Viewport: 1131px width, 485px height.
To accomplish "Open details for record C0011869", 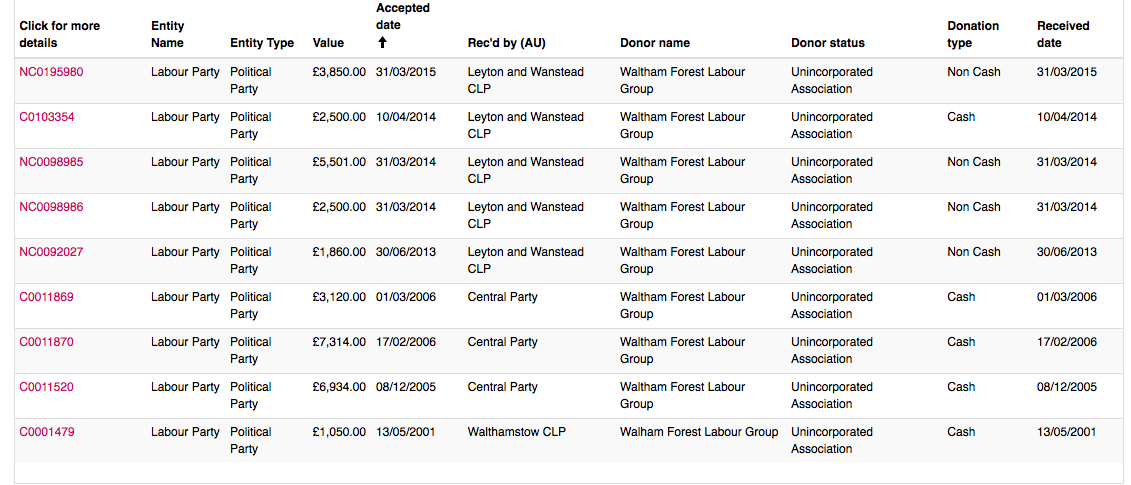I will (x=46, y=297).
